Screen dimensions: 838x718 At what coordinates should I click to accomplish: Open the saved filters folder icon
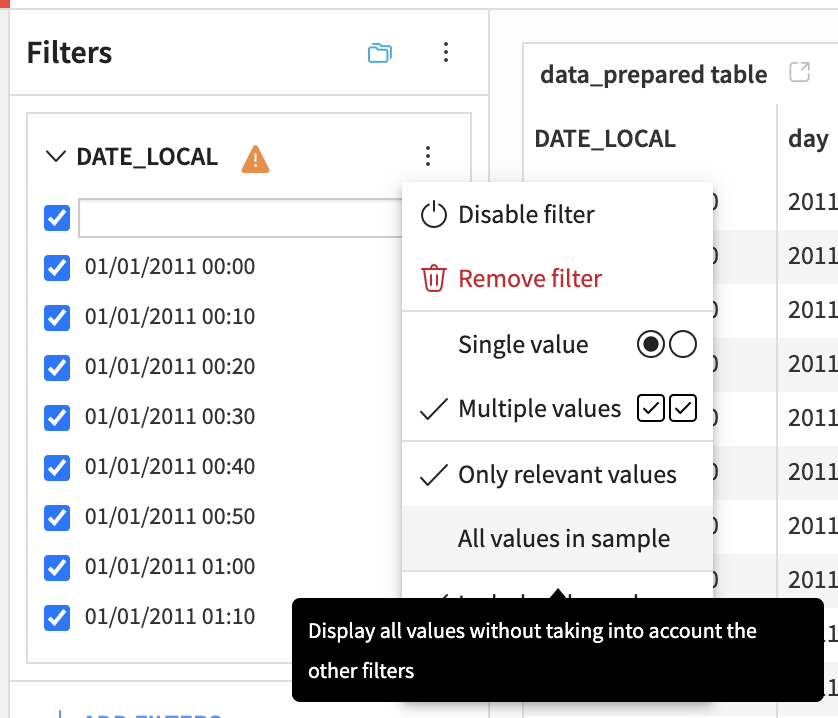380,53
